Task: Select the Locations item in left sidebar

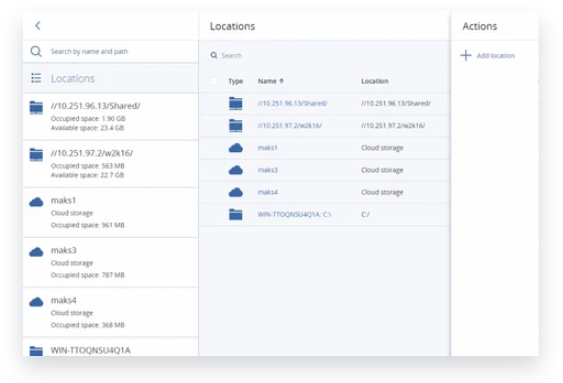Action: click(x=111, y=78)
